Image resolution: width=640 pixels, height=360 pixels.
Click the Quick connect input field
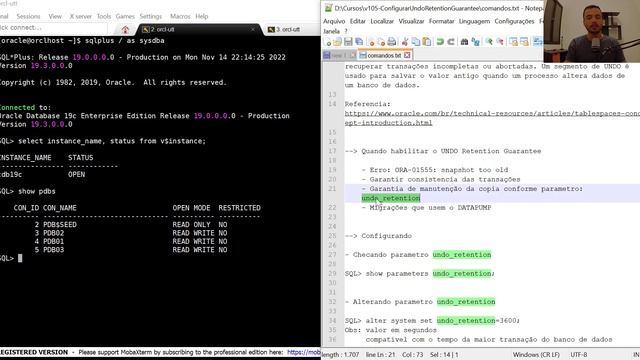coord(53,28)
